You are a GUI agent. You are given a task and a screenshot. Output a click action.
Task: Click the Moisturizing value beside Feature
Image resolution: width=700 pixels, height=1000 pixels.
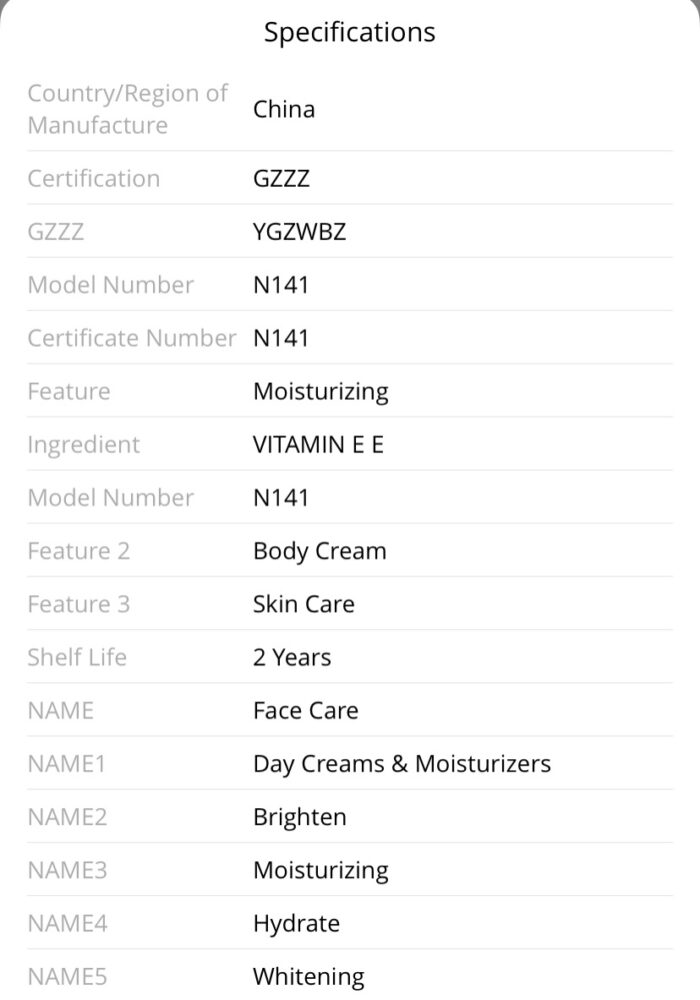pyautogui.click(x=321, y=392)
